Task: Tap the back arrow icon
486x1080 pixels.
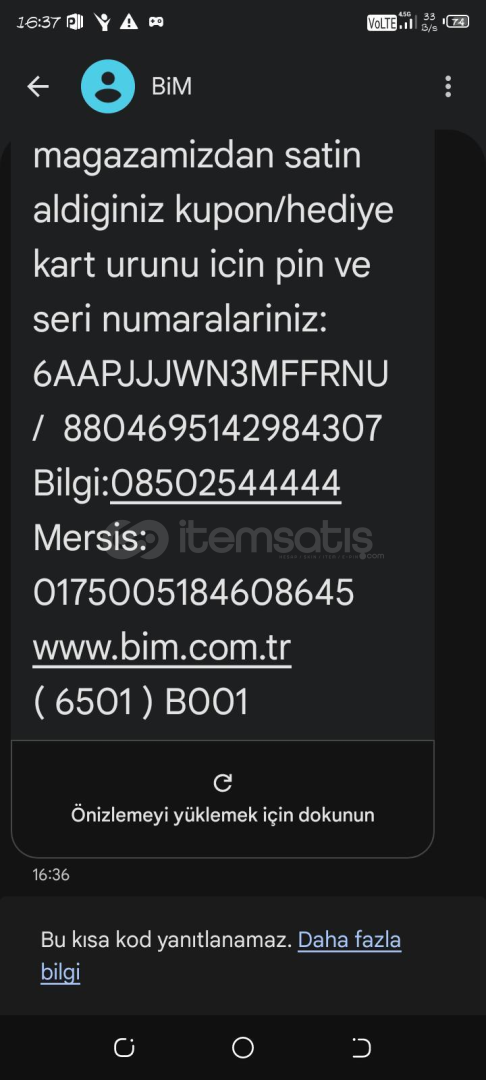Action: (x=38, y=87)
